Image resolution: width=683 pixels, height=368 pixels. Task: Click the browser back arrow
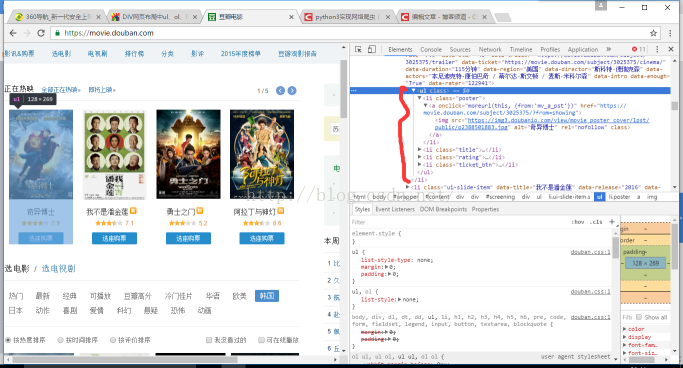pos(13,33)
